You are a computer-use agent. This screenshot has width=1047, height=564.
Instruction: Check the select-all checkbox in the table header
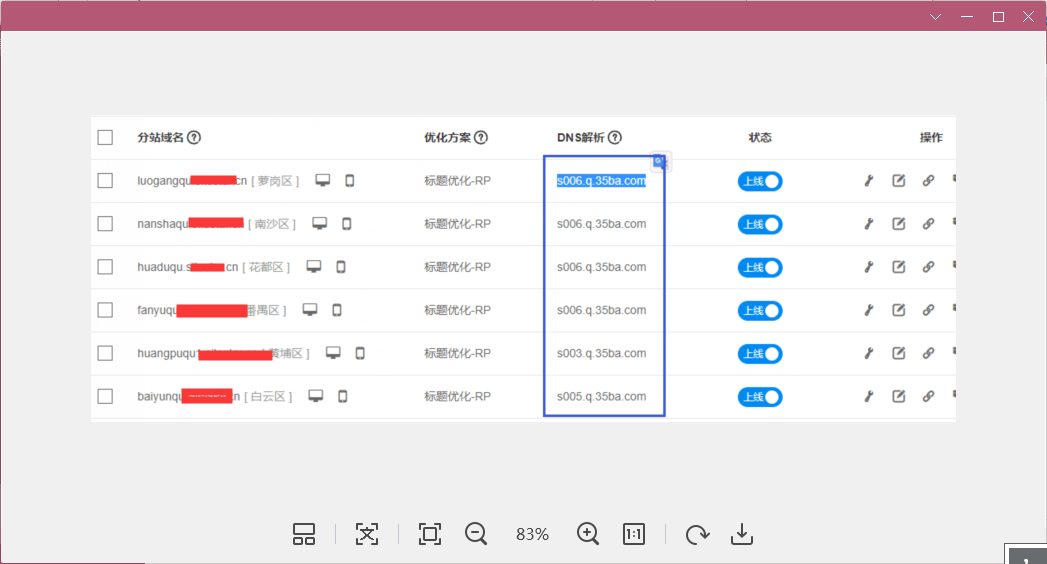[105, 138]
